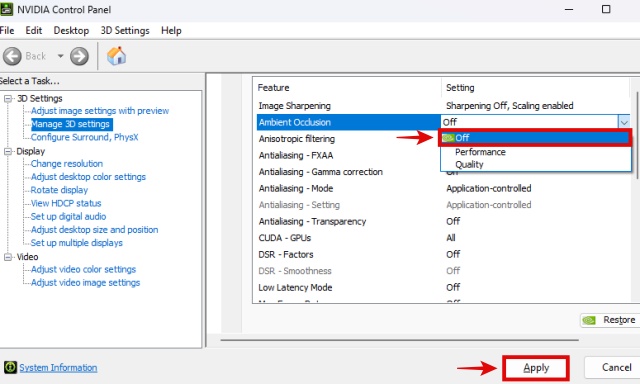Click the settings list vertical scrollbar
The image size is (640, 384).
pyautogui.click(x=637, y=135)
